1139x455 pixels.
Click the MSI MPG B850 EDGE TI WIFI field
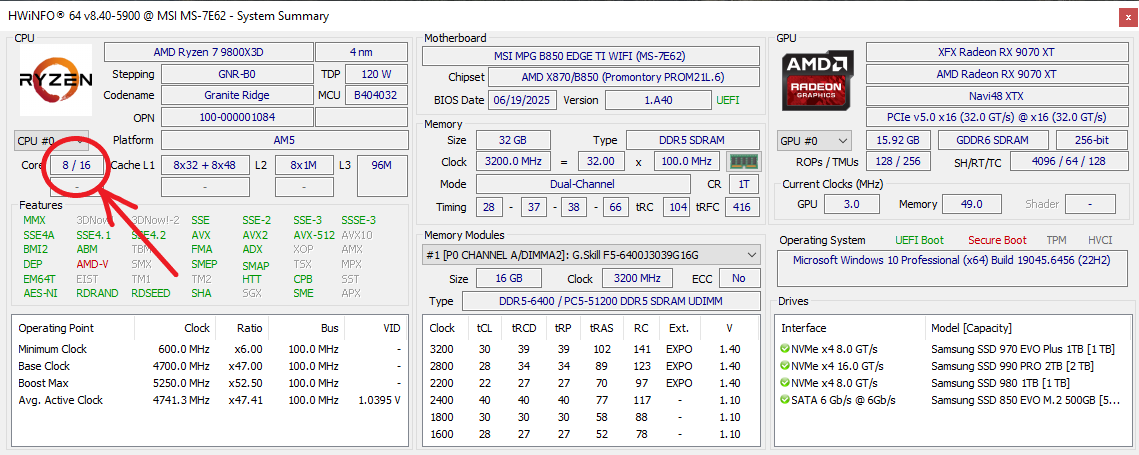click(589, 56)
